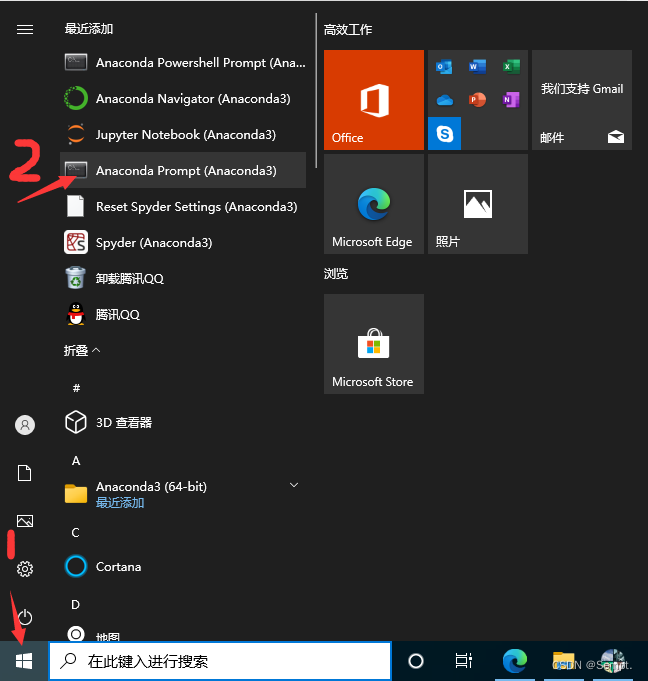Open the Excel icon in Office group tile

point(511,66)
